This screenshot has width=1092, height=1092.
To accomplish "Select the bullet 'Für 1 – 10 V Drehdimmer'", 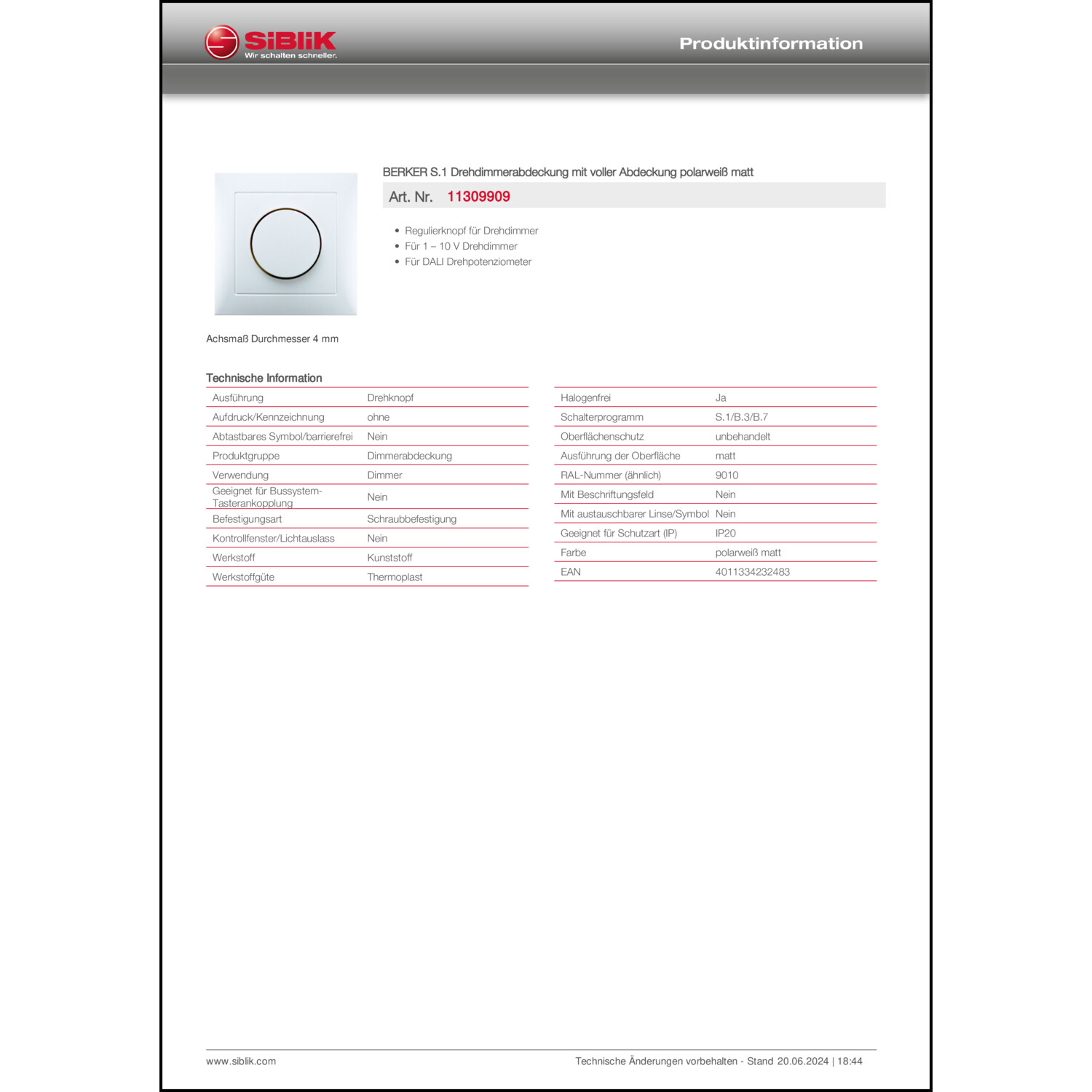I will (461, 246).
